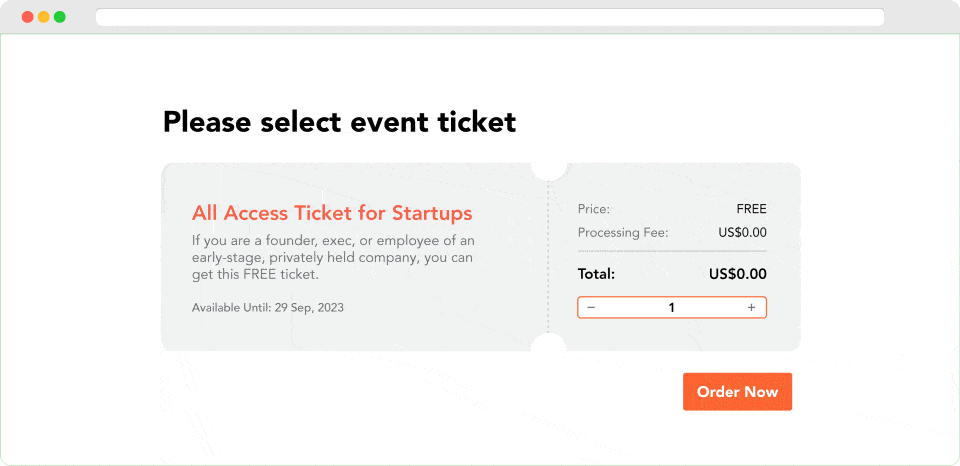Viewport: 960px width, 466px height.
Task: Click the dashed ticket perforation divider
Action: [548, 257]
